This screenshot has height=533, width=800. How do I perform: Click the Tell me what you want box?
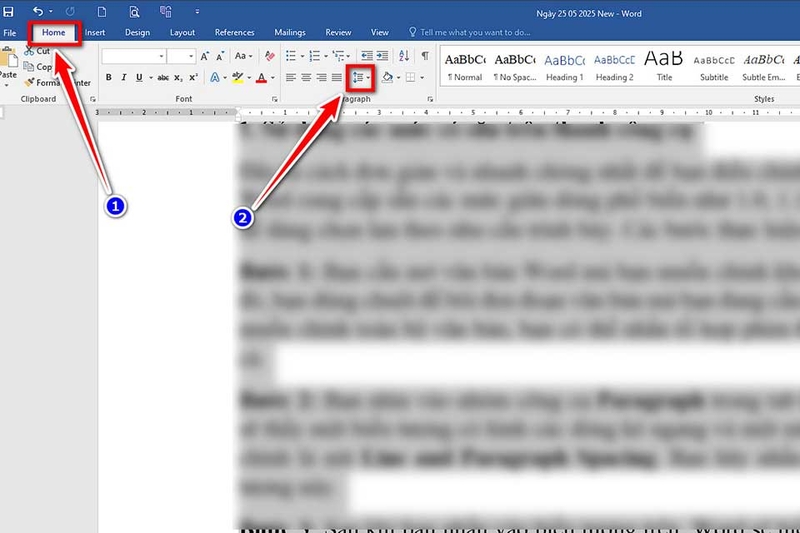(469, 33)
